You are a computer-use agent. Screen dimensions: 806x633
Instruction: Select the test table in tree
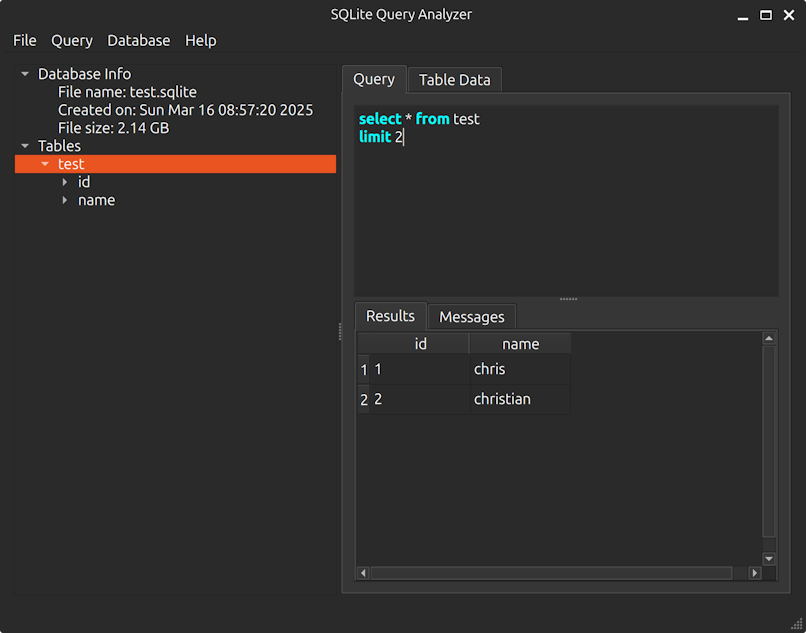click(x=175, y=164)
